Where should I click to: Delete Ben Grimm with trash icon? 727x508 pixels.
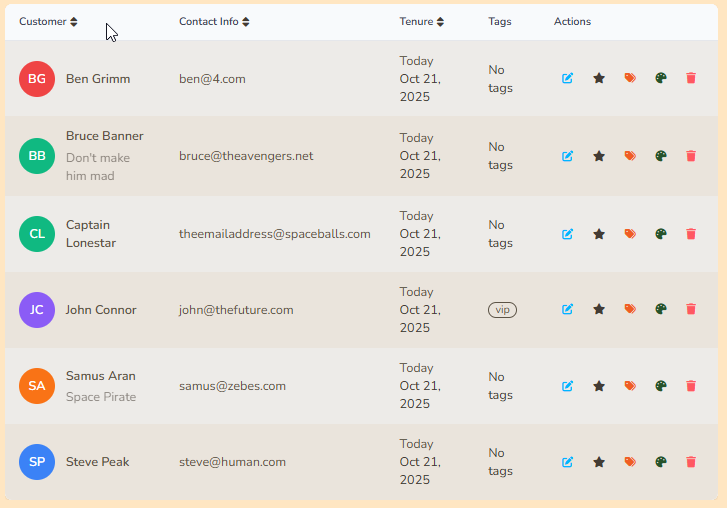(x=691, y=78)
